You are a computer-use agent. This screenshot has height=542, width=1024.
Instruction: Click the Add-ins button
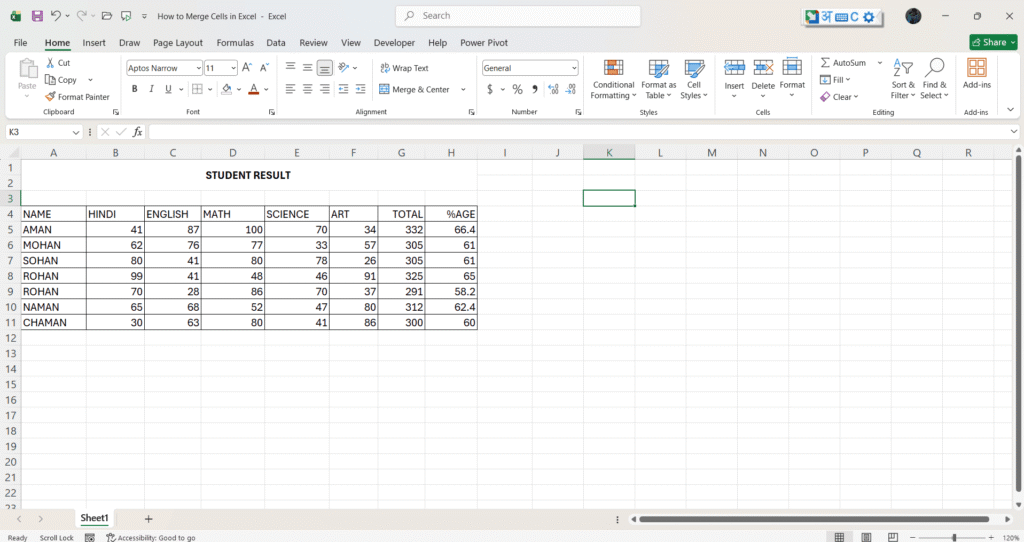click(976, 73)
